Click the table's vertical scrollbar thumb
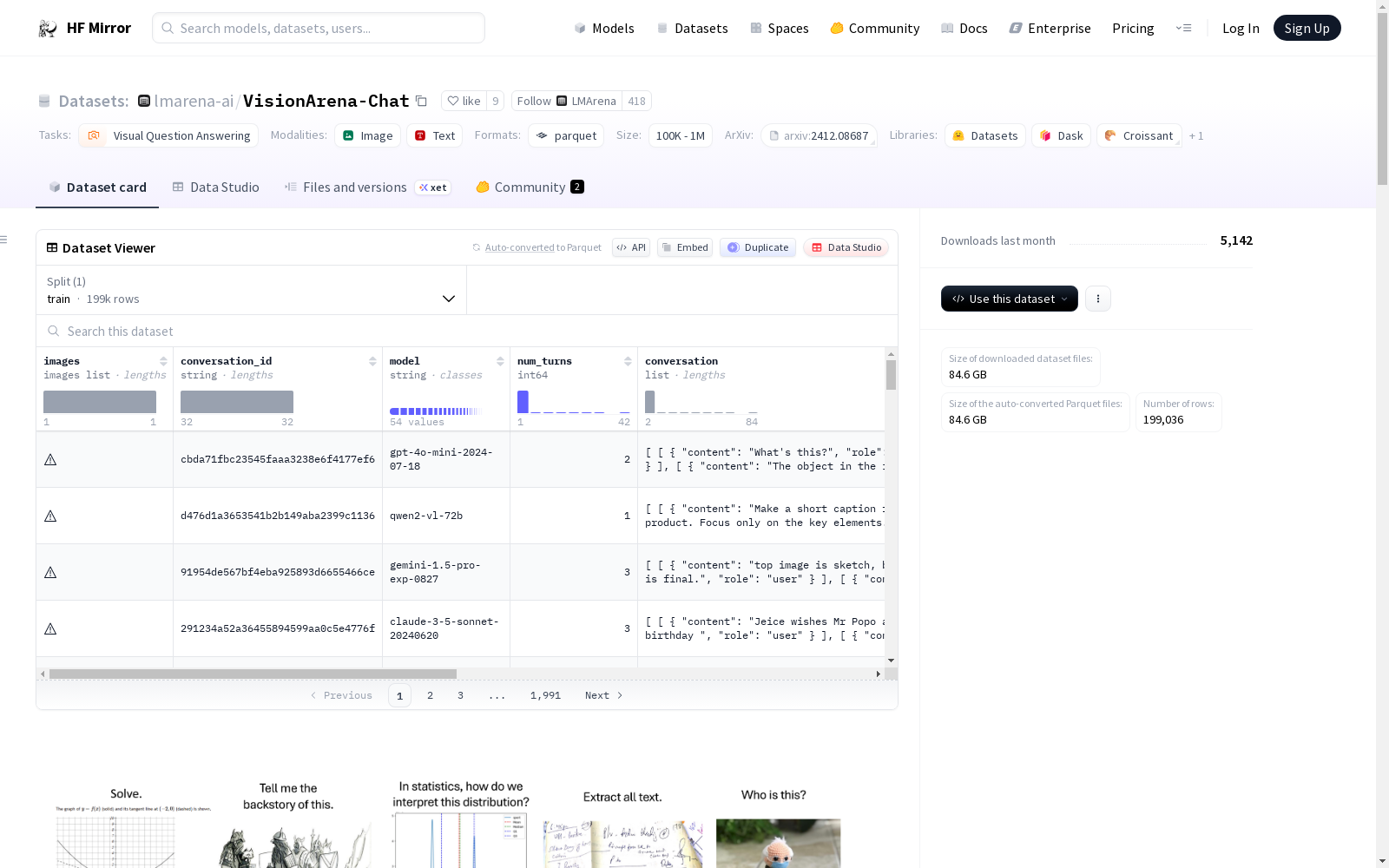This screenshot has height=868, width=1389. click(891, 375)
